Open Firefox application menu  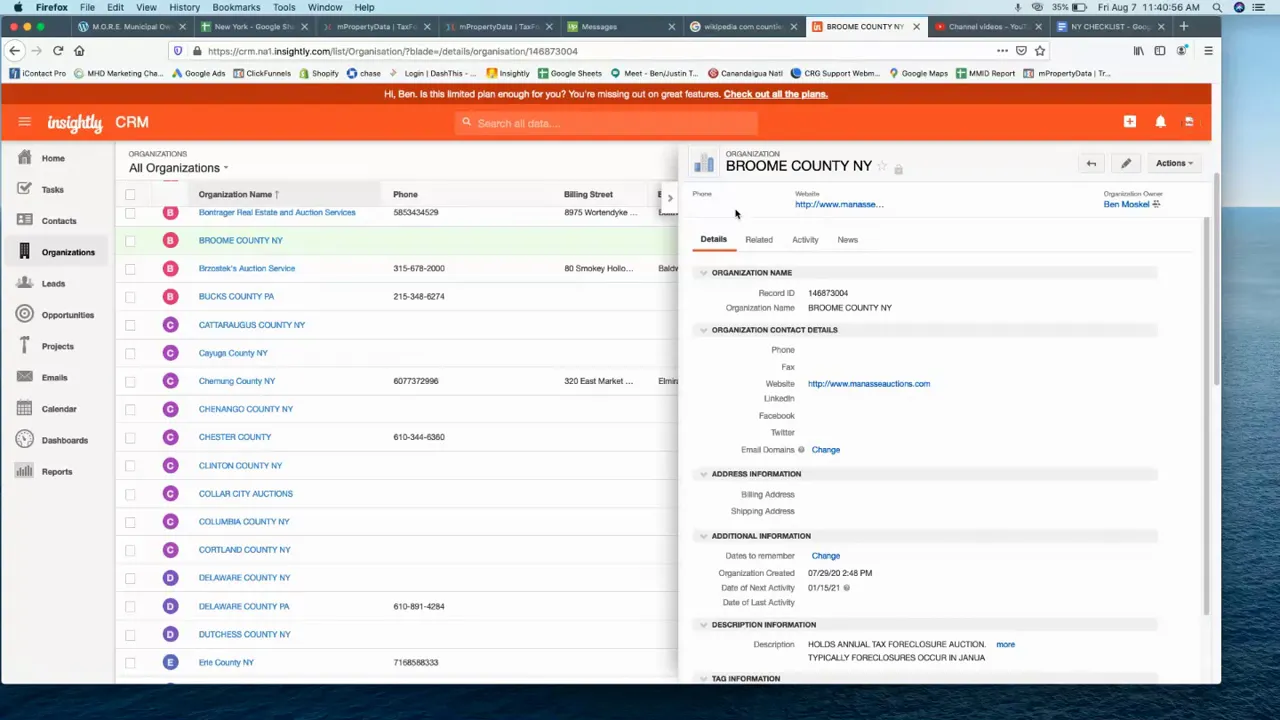click(x=1208, y=51)
